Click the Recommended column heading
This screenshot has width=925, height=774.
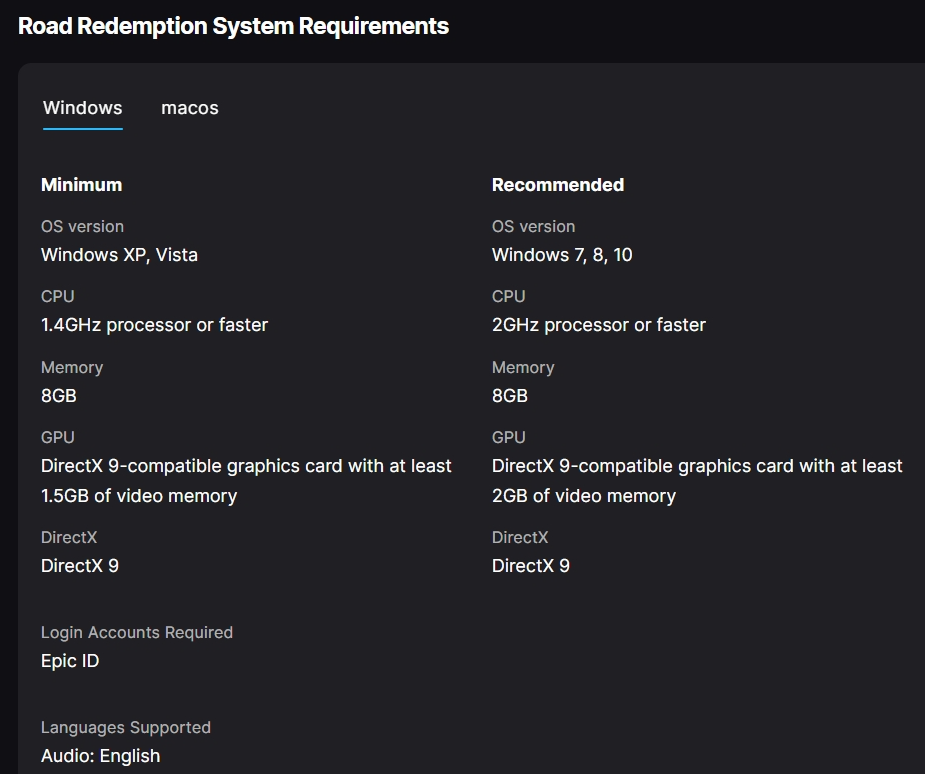[x=558, y=185]
